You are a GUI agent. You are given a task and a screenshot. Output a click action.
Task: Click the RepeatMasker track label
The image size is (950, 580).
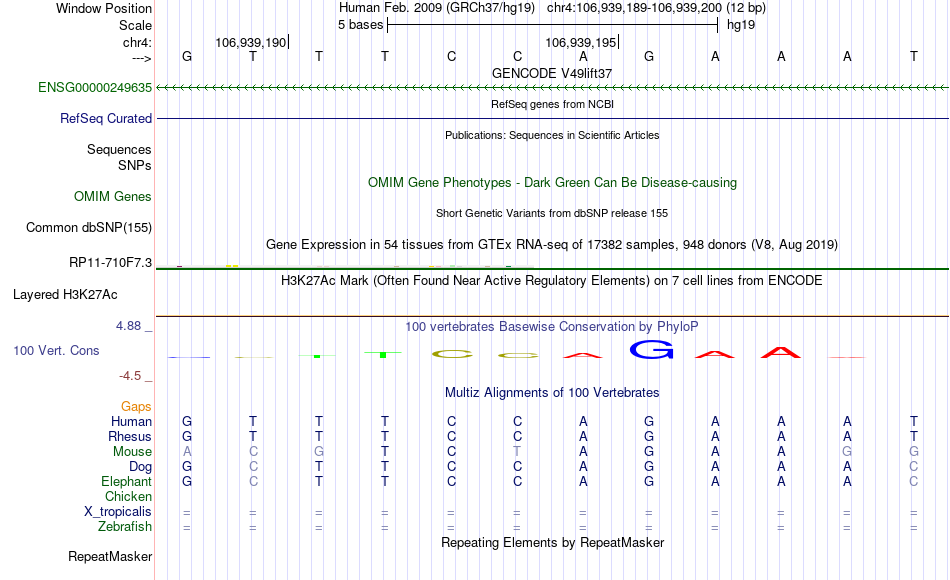pos(110,556)
